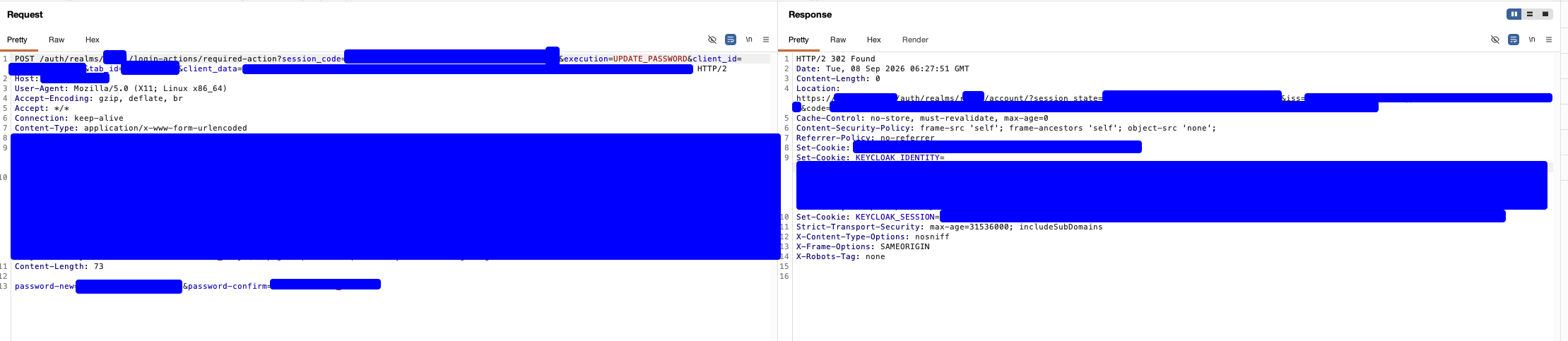Click the Content-Length: 73 line
The image size is (1568, 341).
59,266
